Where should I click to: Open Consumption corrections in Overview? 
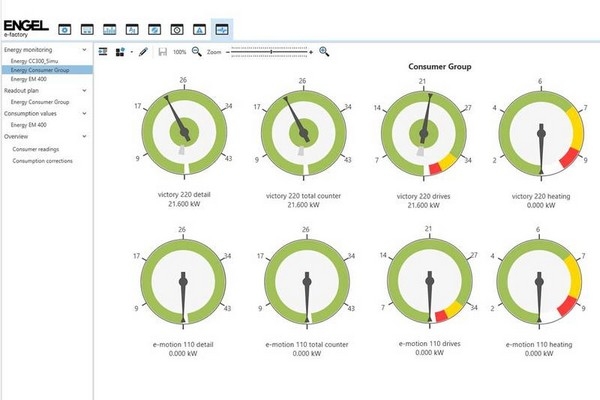[x=42, y=161]
